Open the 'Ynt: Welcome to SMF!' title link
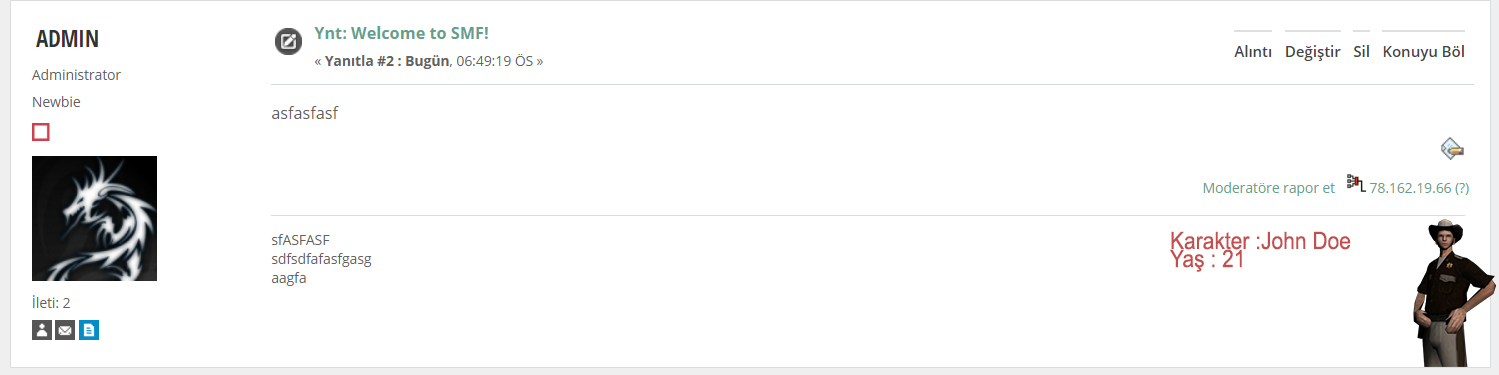Screen dimensions: 1499x375 click(x=401, y=32)
